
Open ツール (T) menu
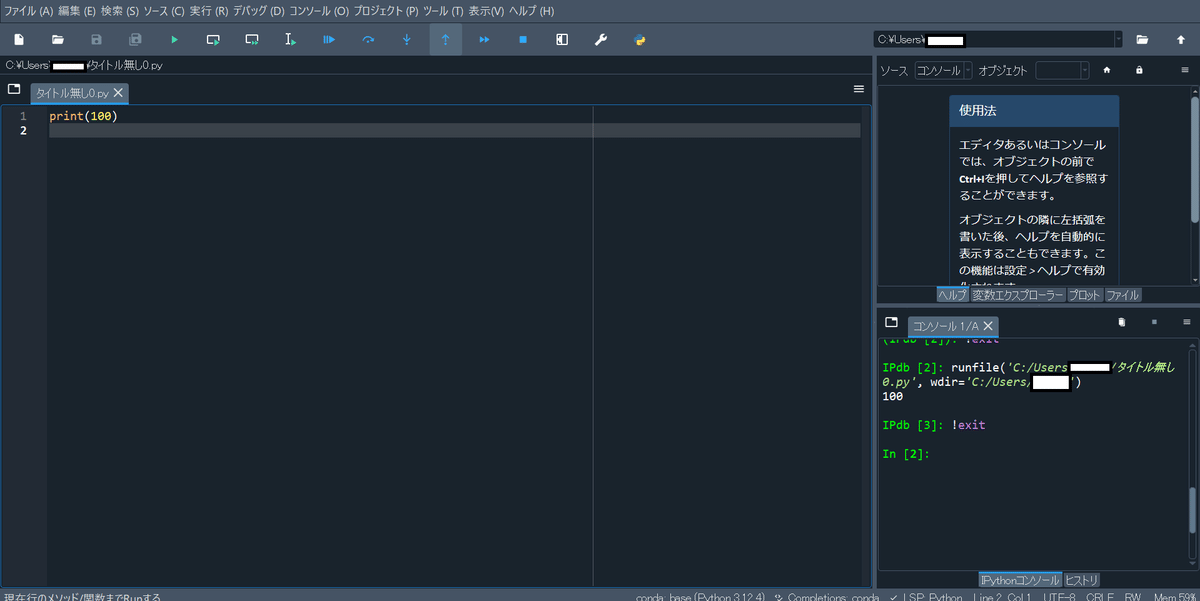[x=444, y=10]
